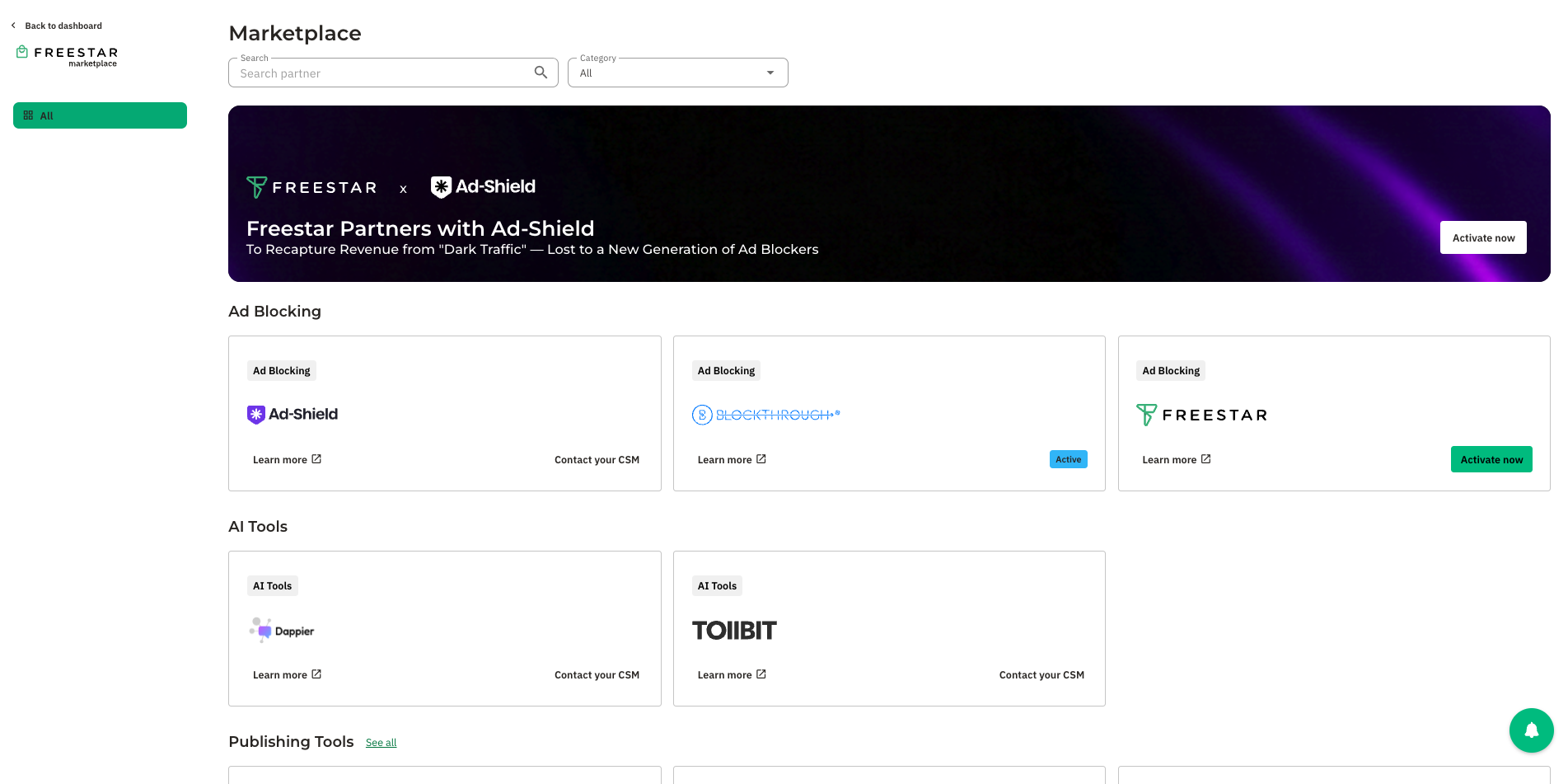Click See all next to Publishing Tools
The height and width of the screenshot is (784, 1568).
click(x=381, y=743)
